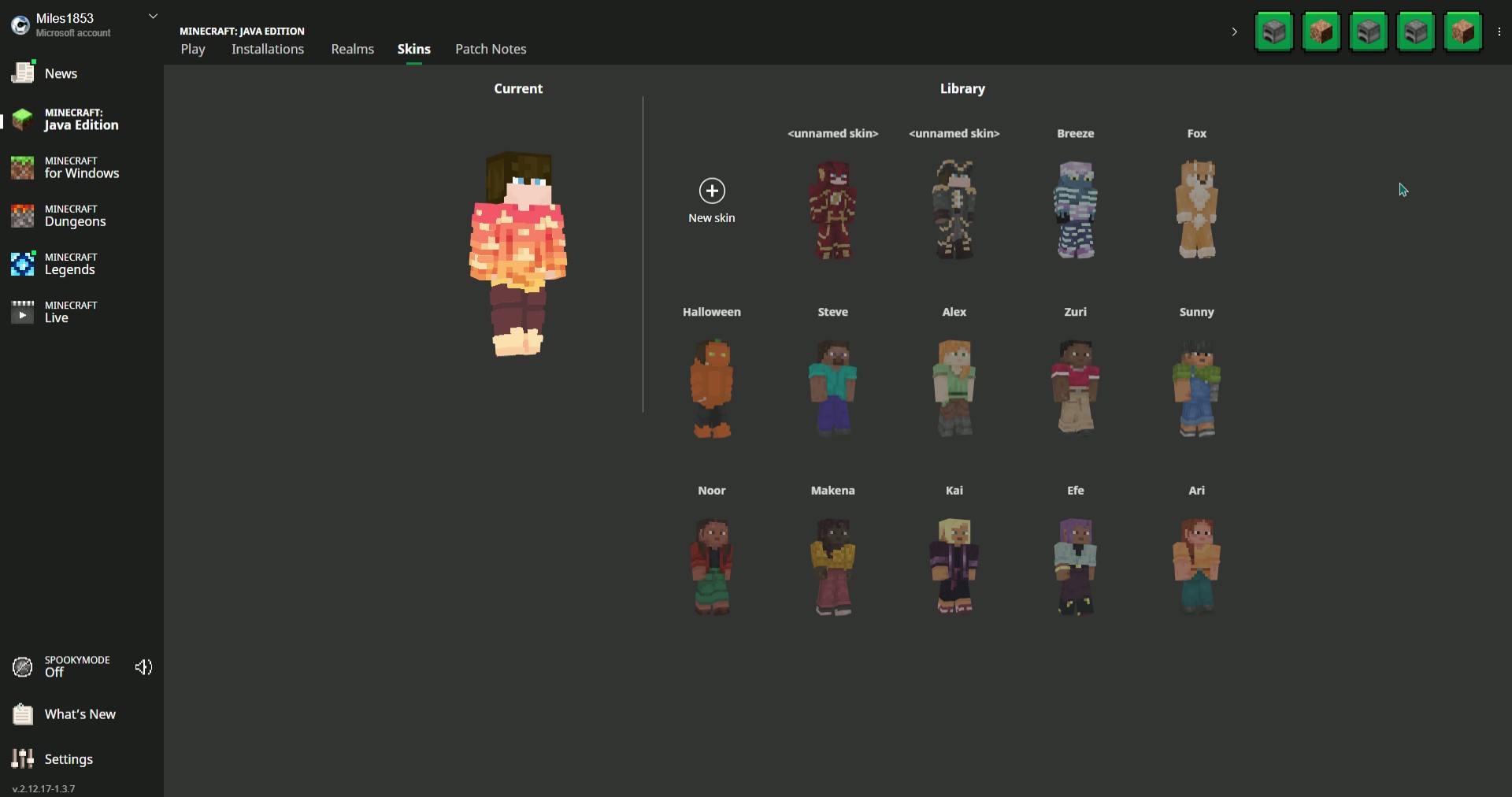
Task: Choose the Halloween pumpkin skin
Action: [x=711, y=387]
